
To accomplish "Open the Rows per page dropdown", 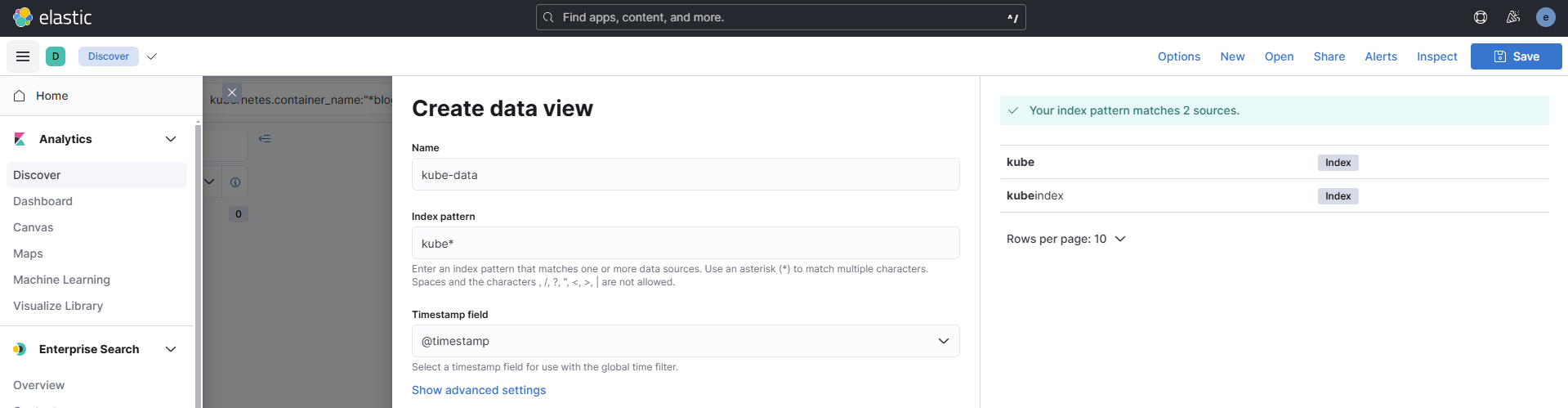I will 1065,239.
